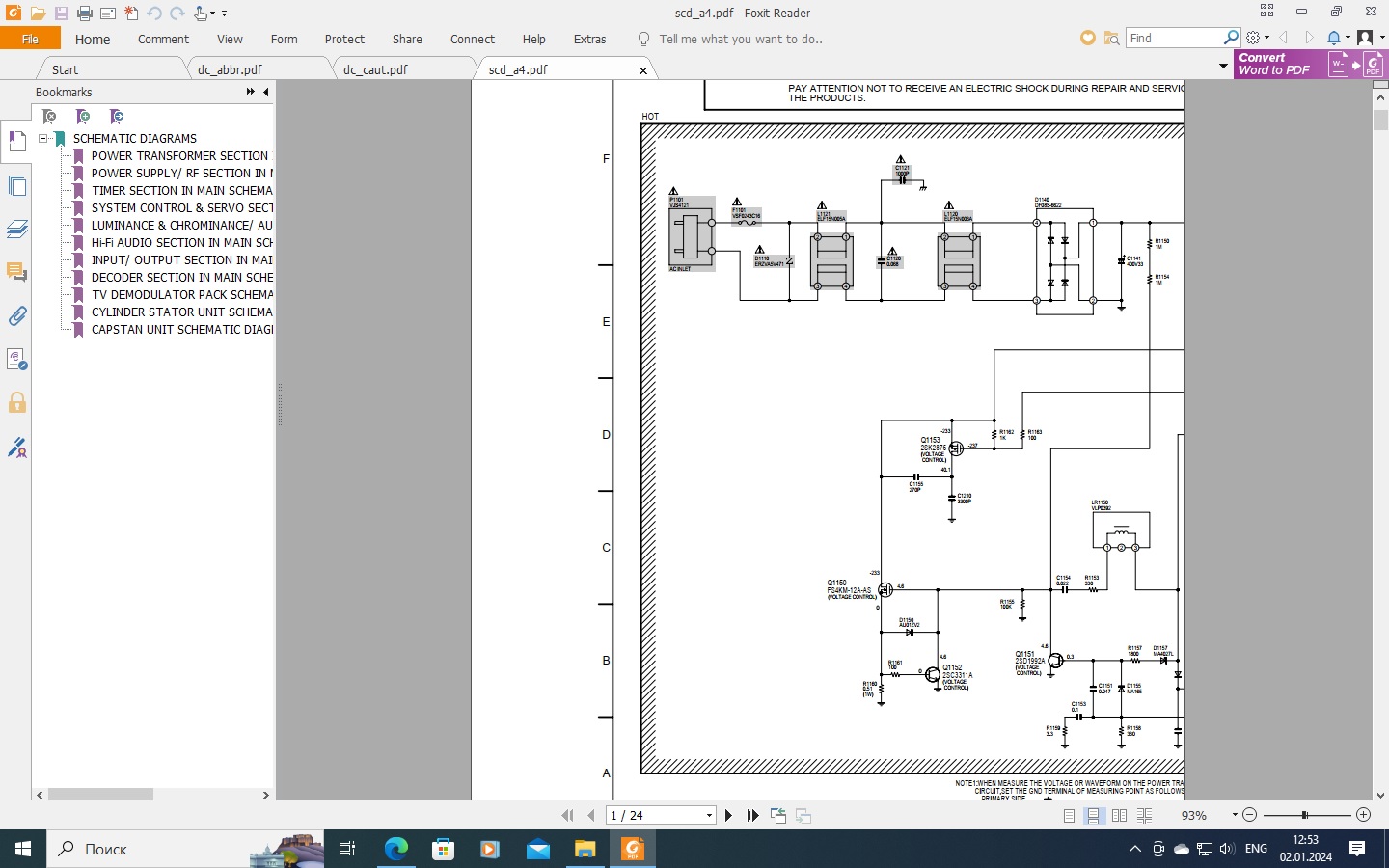Open the TIMER SECTION IN MAIN SCHEMA bookmark
This screenshot has height=868, width=1389.
[181, 191]
